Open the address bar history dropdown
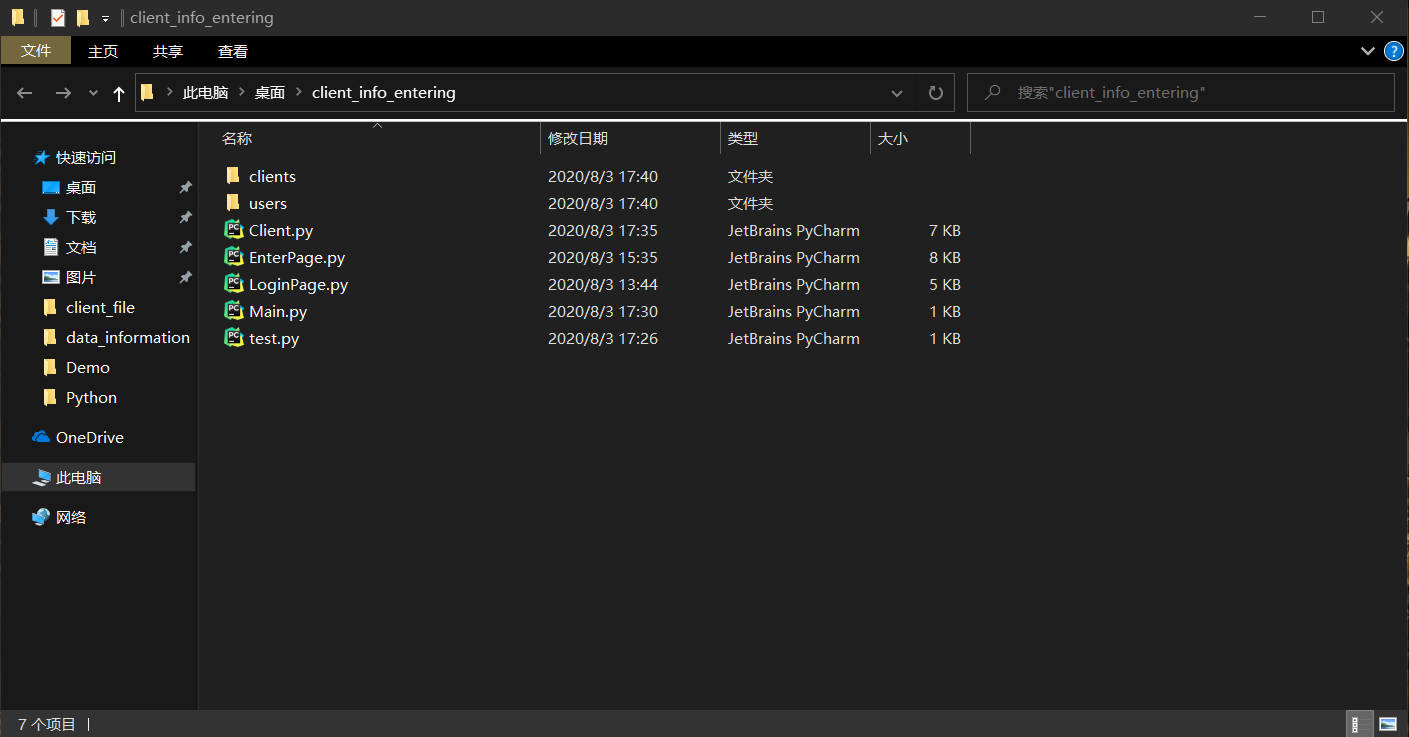Image resolution: width=1409 pixels, height=737 pixels. 897,93
